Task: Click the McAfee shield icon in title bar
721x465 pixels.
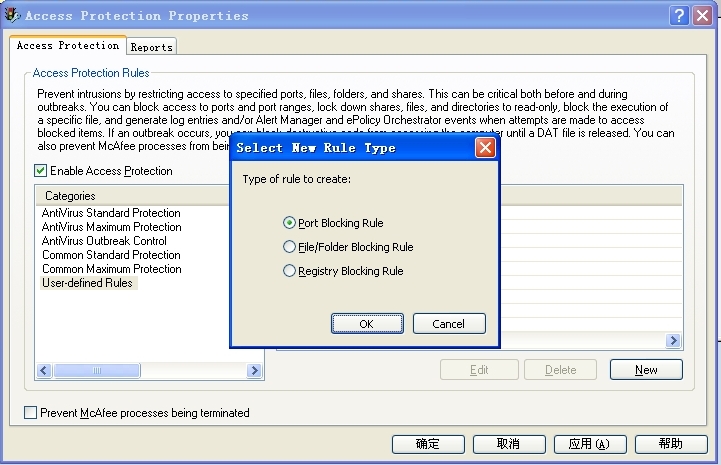Action: pyautogui.click(x=12, y=15)
